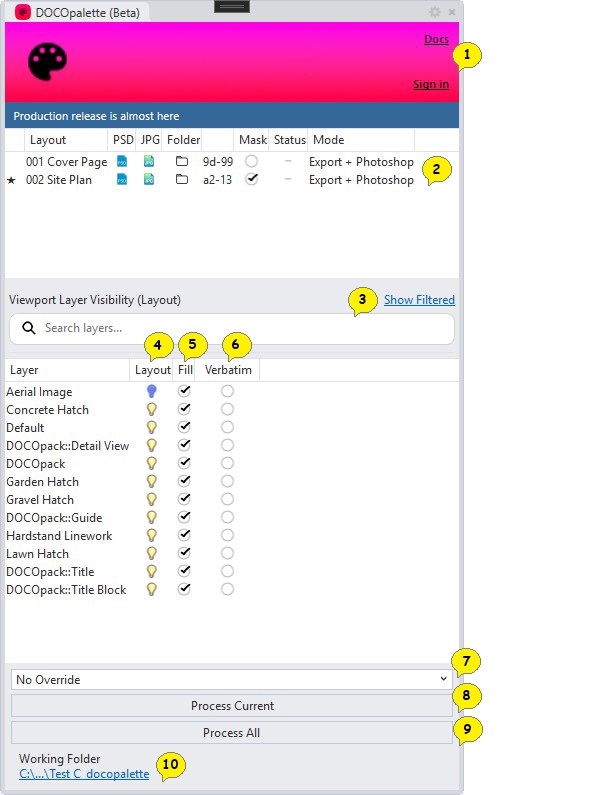Enable Verbatim radio for Default layer
Screen dimensions: 600x795
click(x=227, y=427)
